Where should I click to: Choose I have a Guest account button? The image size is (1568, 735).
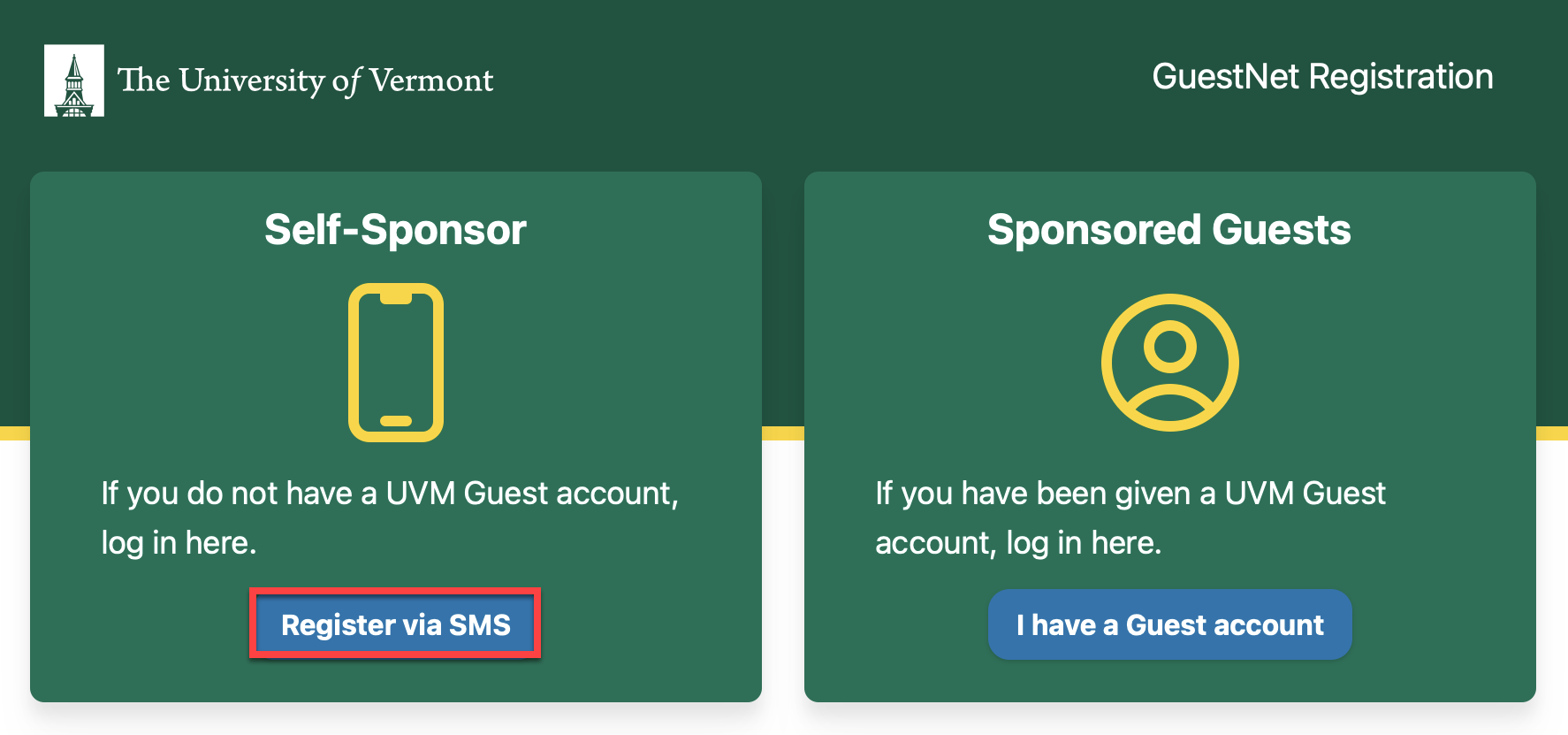pos(1170,624)
